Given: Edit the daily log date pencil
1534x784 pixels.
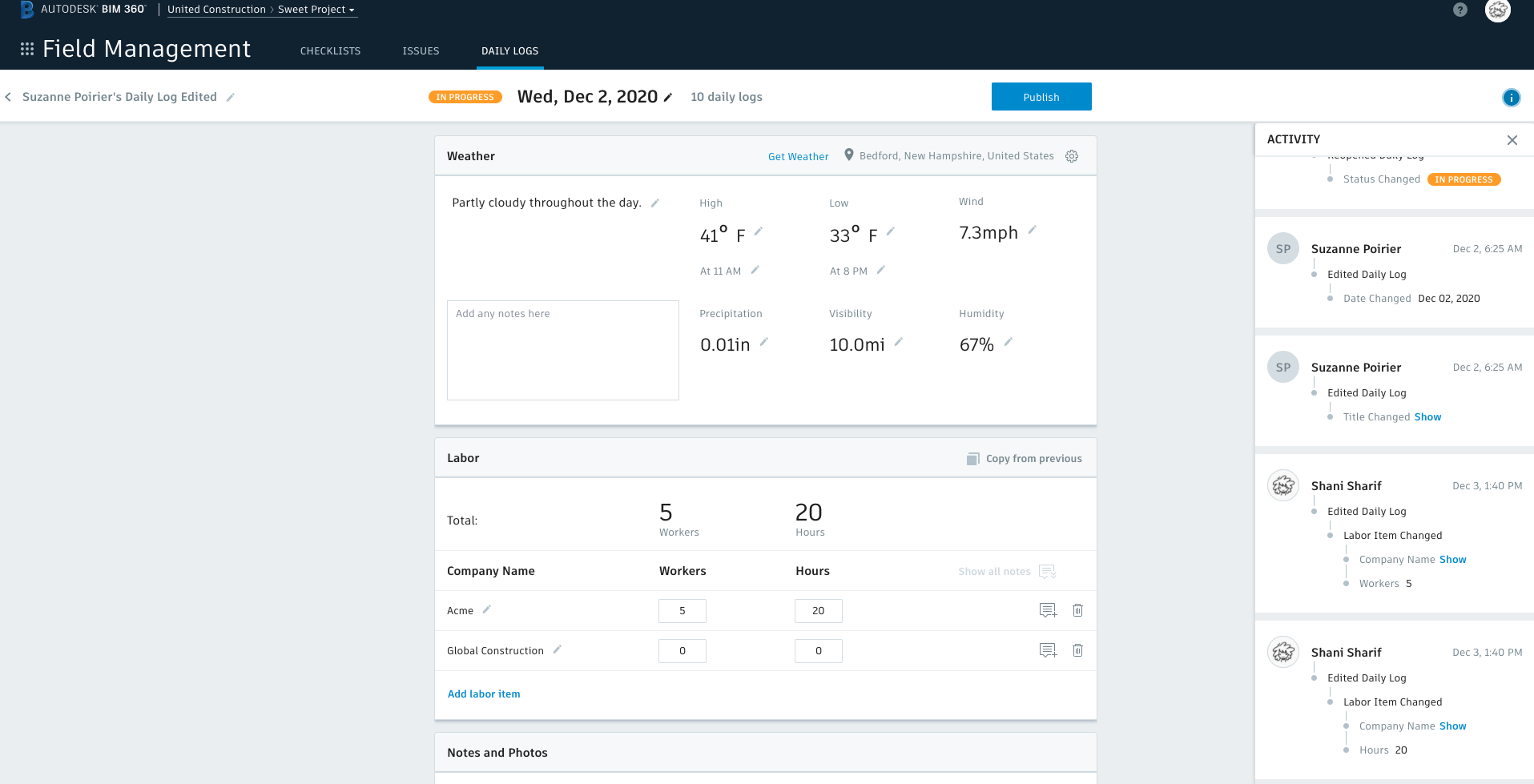Looking at the screenshot, I should 668,98.
